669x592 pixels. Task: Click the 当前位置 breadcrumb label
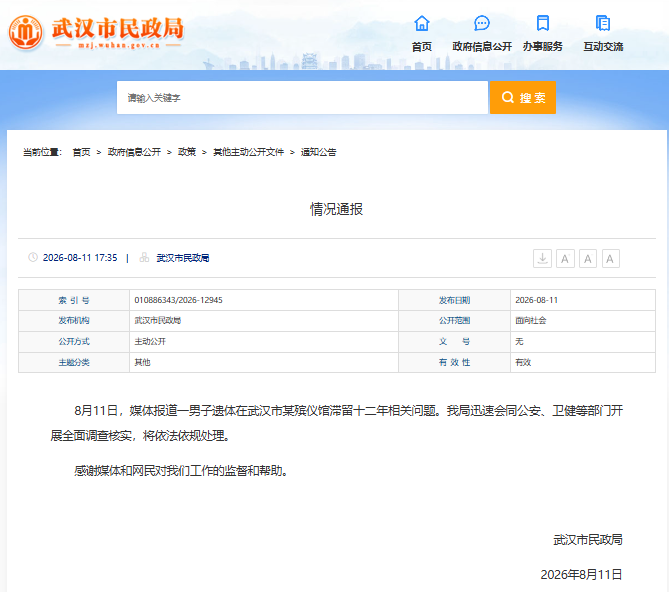click(42, 152)
